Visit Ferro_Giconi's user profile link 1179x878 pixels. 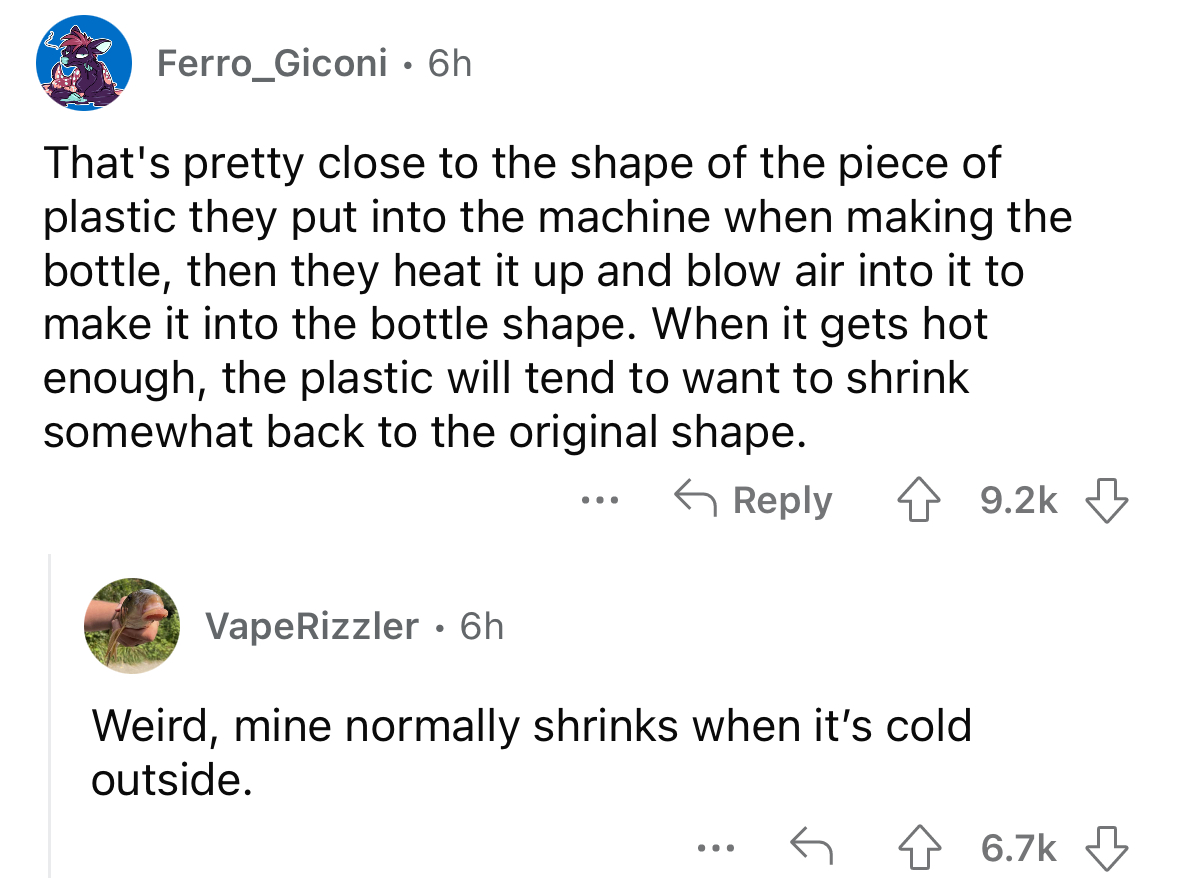pos(272,62)
